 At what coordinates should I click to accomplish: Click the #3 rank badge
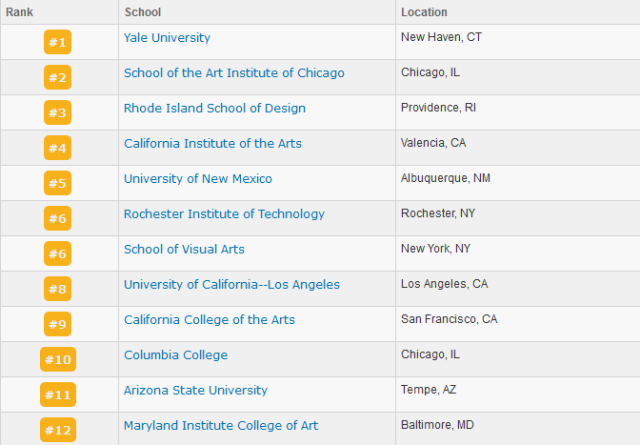coord(58,113)
